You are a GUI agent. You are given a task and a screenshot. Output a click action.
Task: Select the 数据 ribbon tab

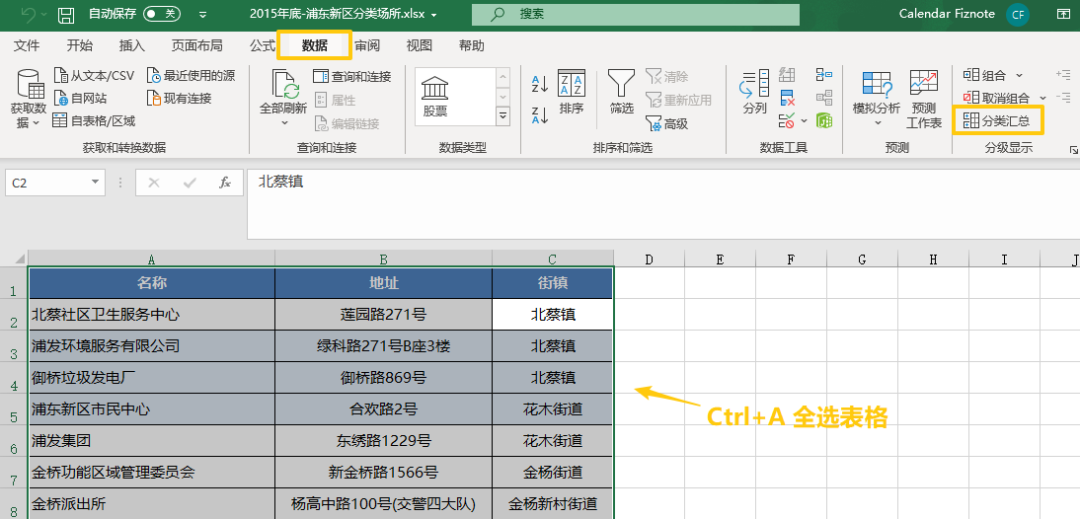tap(314, 45)
